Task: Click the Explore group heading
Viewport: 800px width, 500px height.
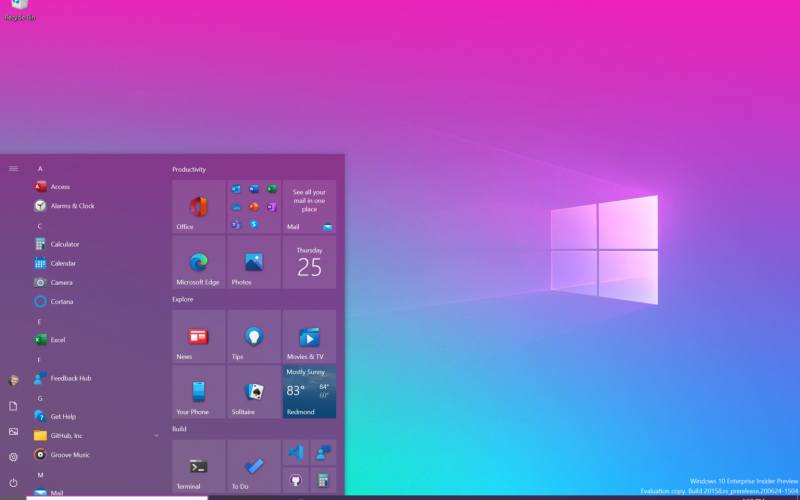Action: click(x=183, y=299)
